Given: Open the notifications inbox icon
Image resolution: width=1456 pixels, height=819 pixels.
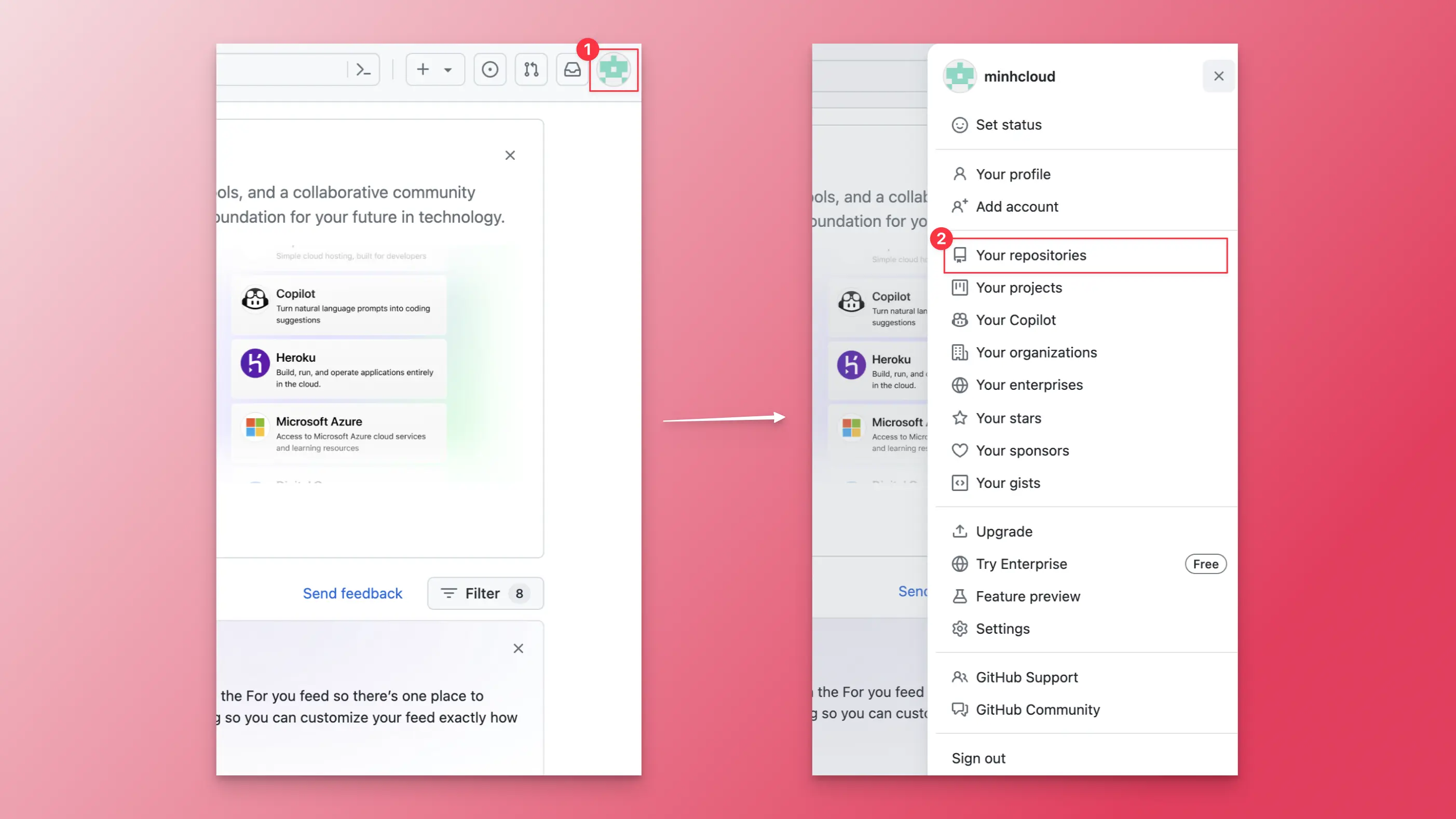Looking at the screenshot, I should tap(573, 70).
